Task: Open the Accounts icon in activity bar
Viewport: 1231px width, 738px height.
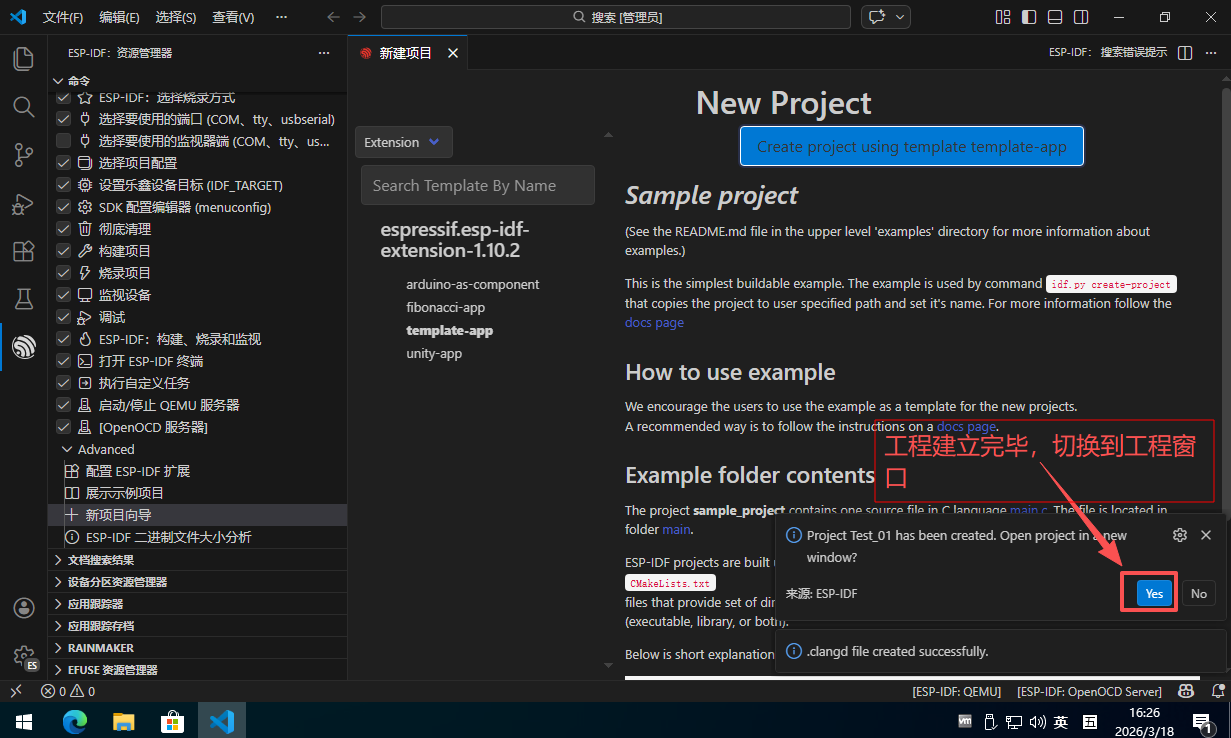Action: (x=23, y=607)
